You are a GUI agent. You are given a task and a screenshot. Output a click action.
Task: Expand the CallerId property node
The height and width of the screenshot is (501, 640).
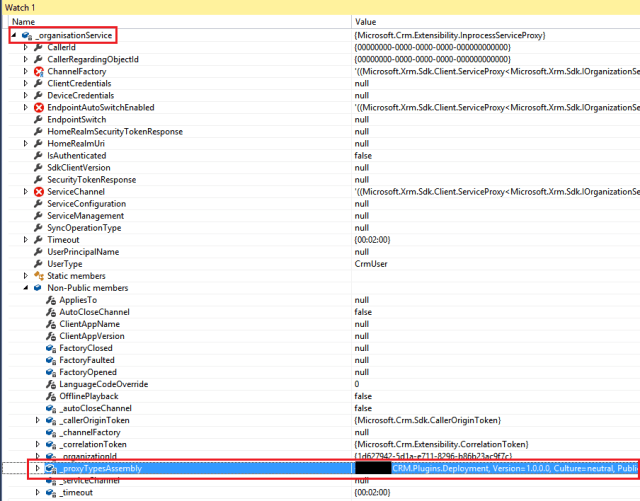point(26,47)
